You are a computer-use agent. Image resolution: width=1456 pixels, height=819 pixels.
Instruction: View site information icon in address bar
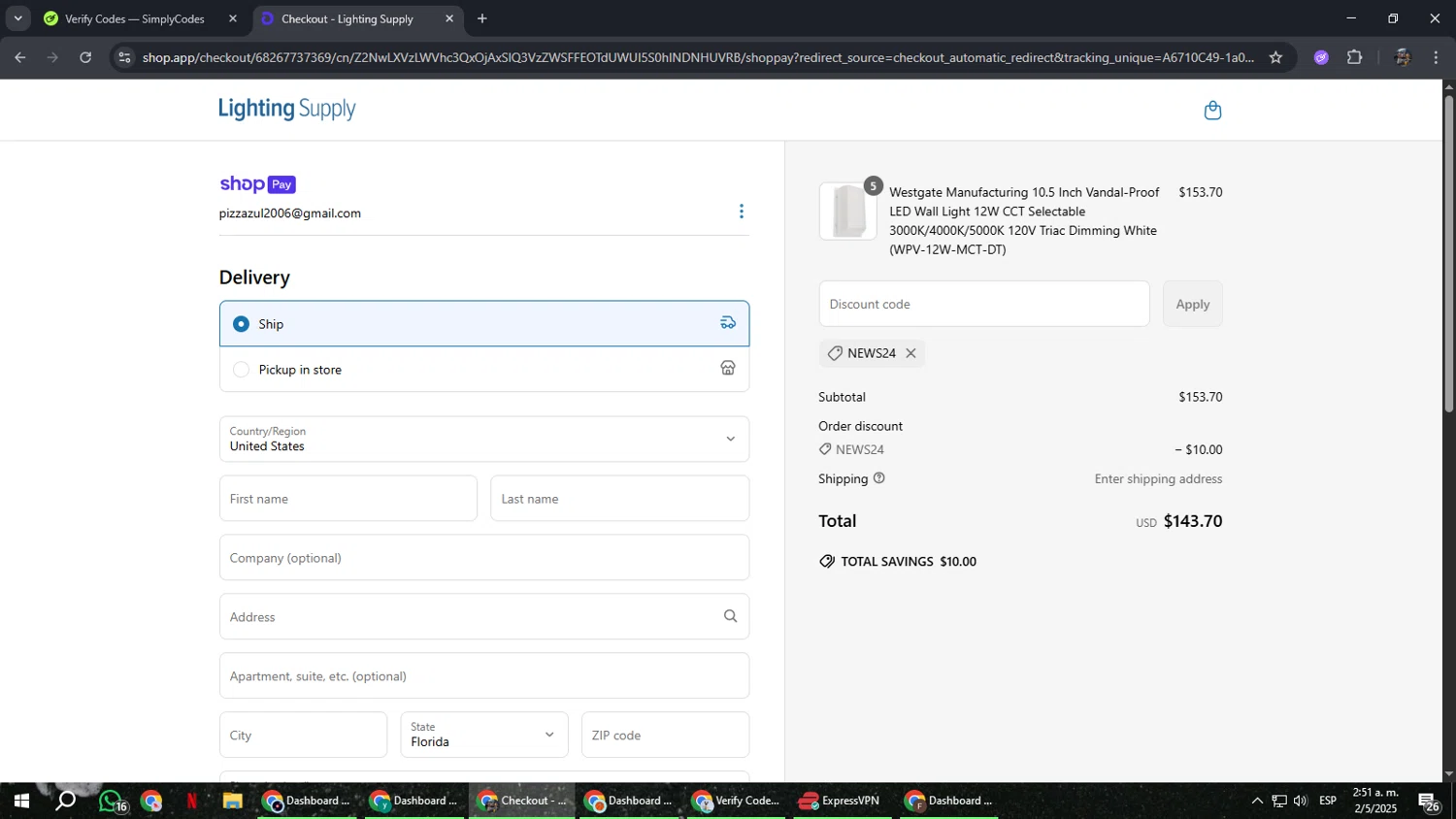(123, 57)
